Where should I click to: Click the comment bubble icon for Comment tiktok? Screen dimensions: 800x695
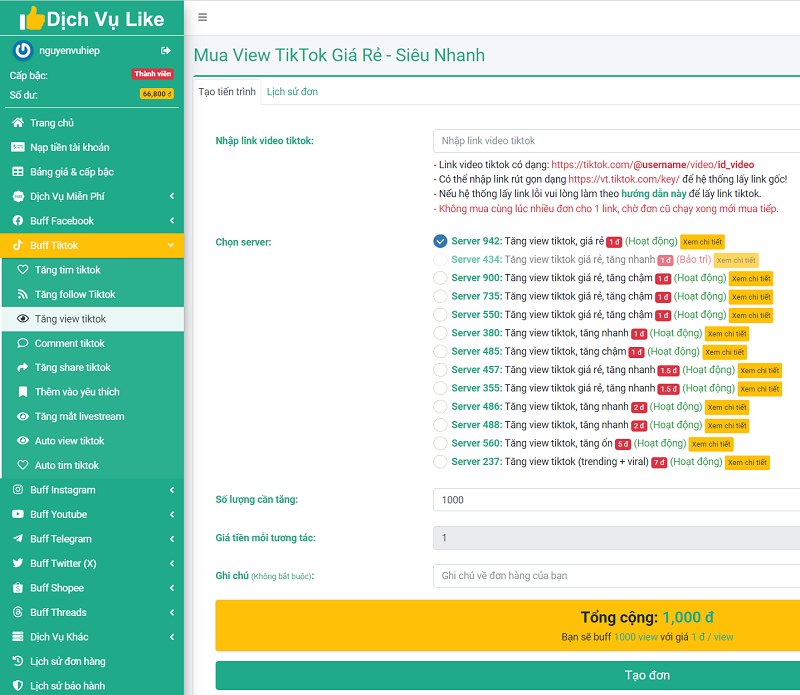(x=24, y=343)
